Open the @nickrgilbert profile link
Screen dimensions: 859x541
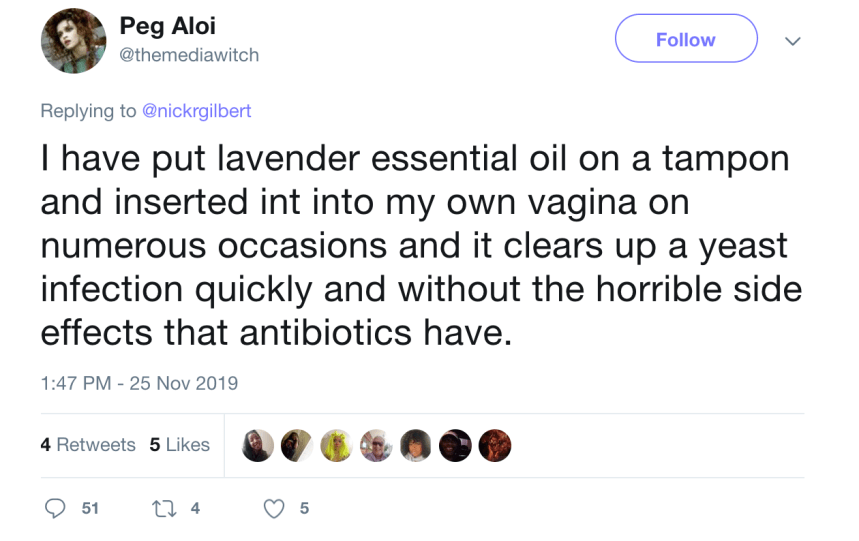click(x=196, y=111)
